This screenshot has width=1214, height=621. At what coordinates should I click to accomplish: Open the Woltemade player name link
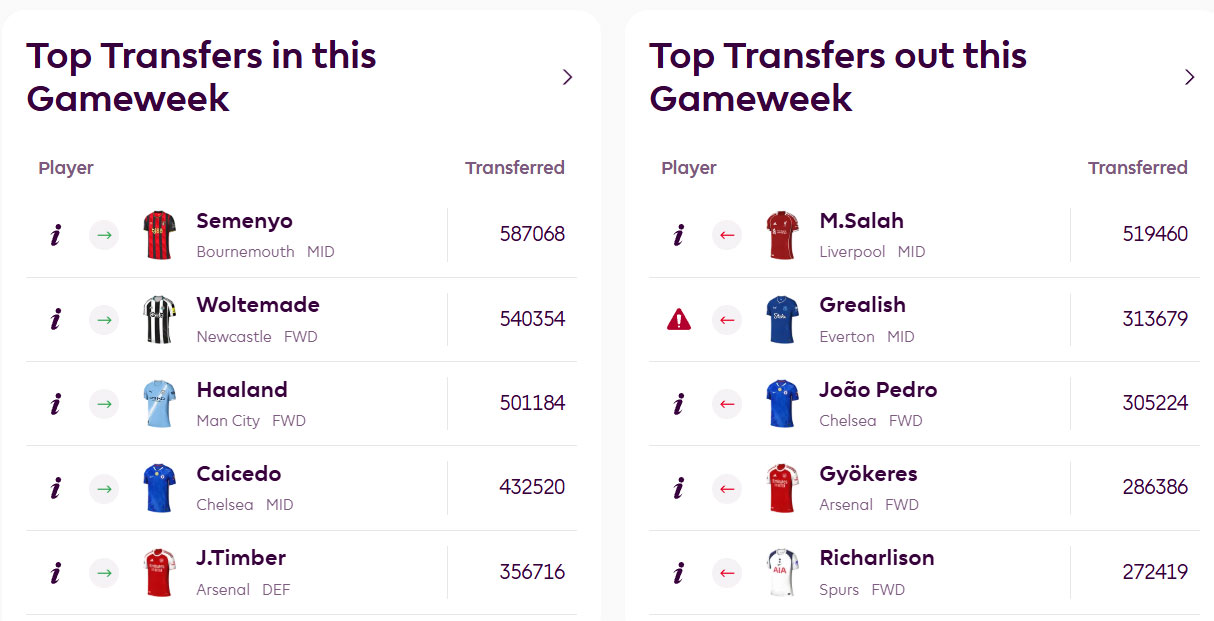tap(258, 305)
